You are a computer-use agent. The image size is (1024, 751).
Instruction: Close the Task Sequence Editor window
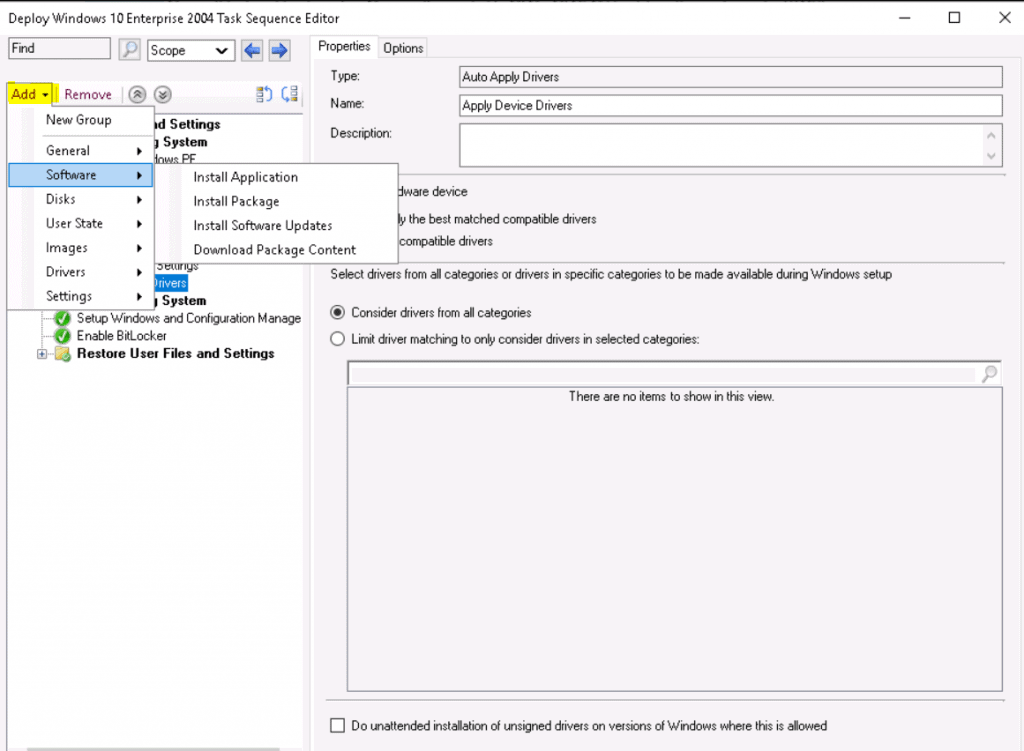pyautogui.click(x=1004, y=18)
